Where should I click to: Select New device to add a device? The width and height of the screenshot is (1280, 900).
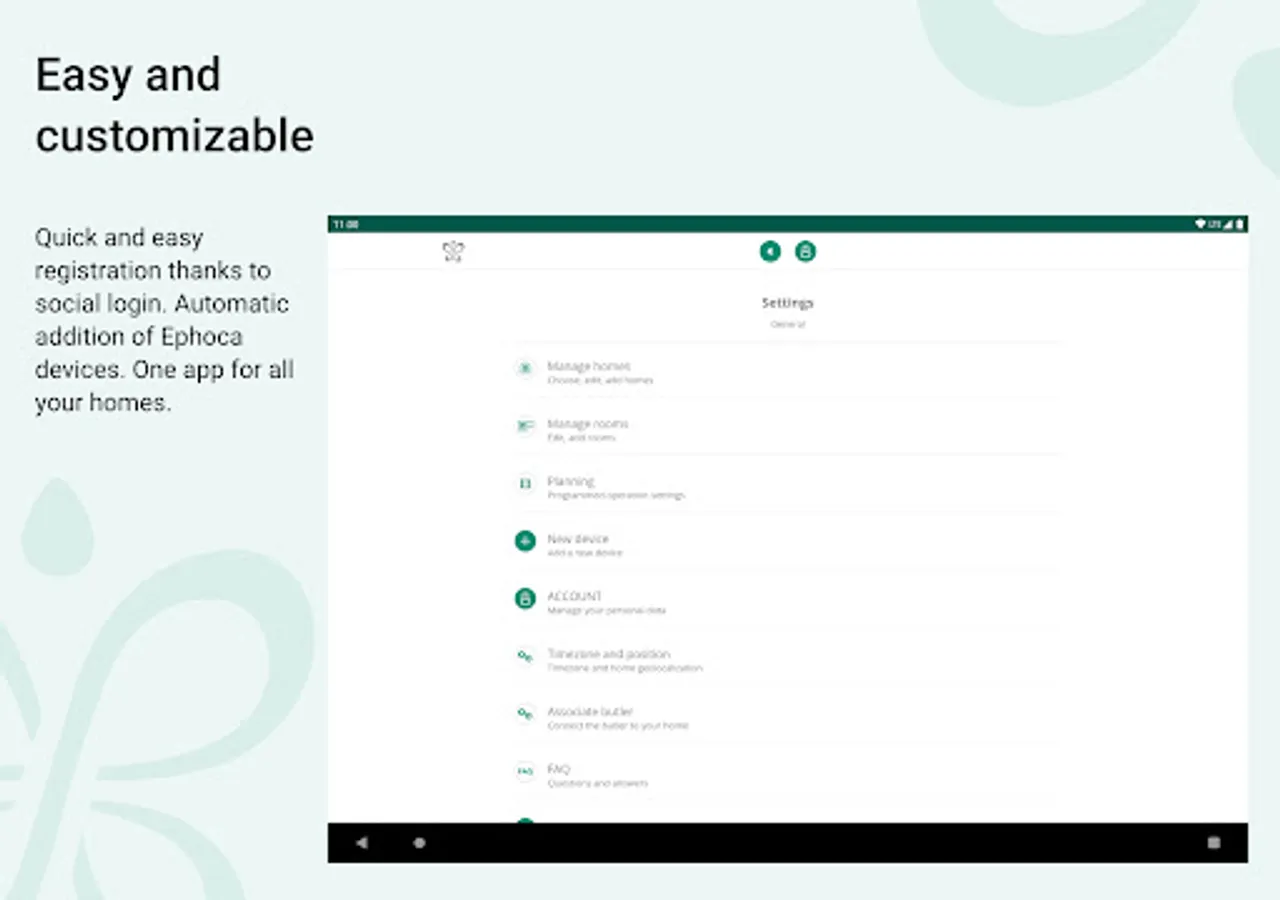pos(787,543)
